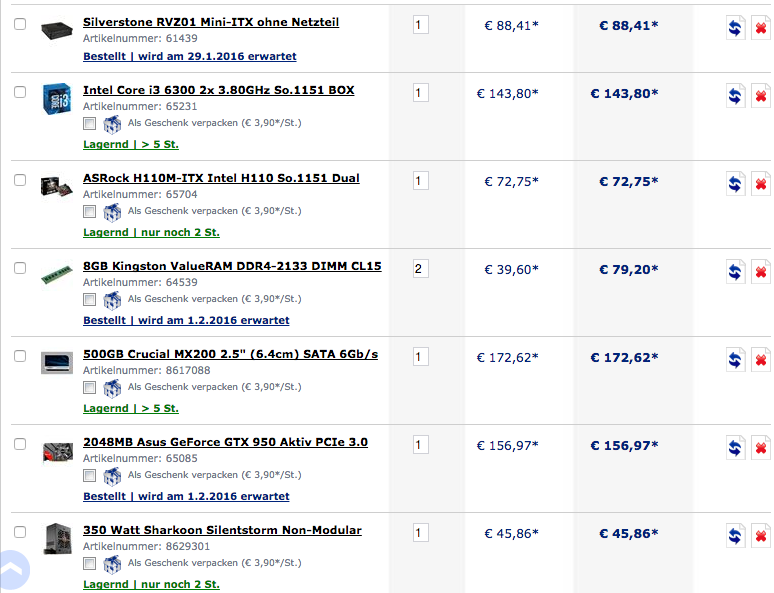Screen dimensions: 774x593
Task: Tick the row checkbox for 500GB Crucial MX200
Action: point(20,356)
